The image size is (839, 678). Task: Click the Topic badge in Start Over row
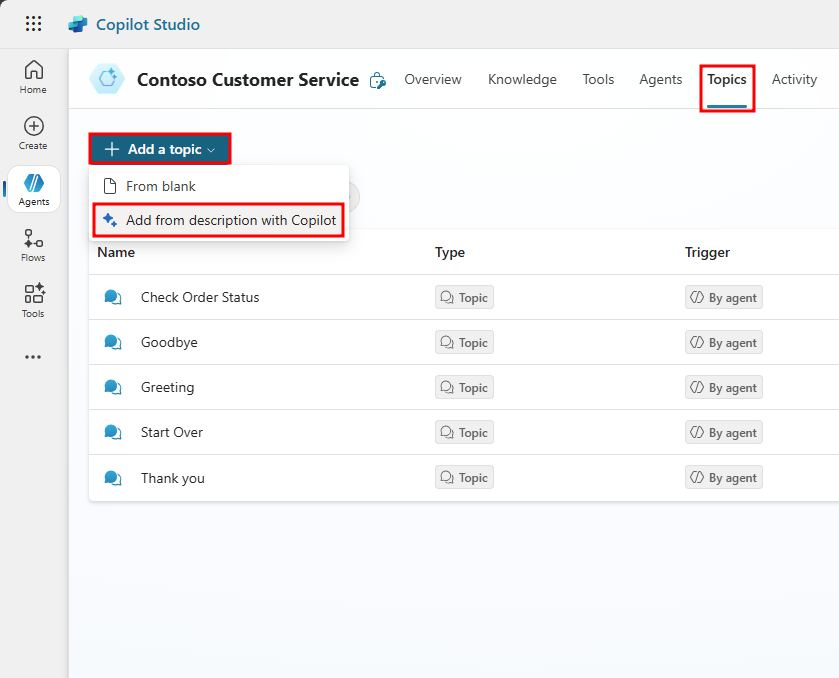[464, 432]
